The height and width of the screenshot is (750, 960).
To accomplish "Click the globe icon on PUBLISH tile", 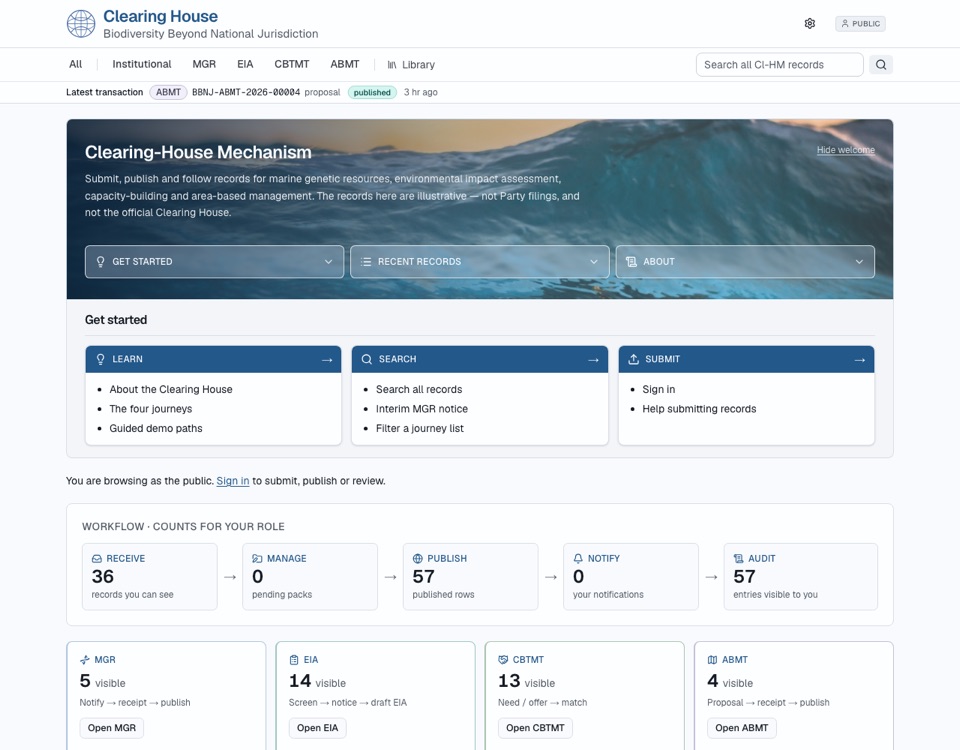I will (x=418, y=558).
